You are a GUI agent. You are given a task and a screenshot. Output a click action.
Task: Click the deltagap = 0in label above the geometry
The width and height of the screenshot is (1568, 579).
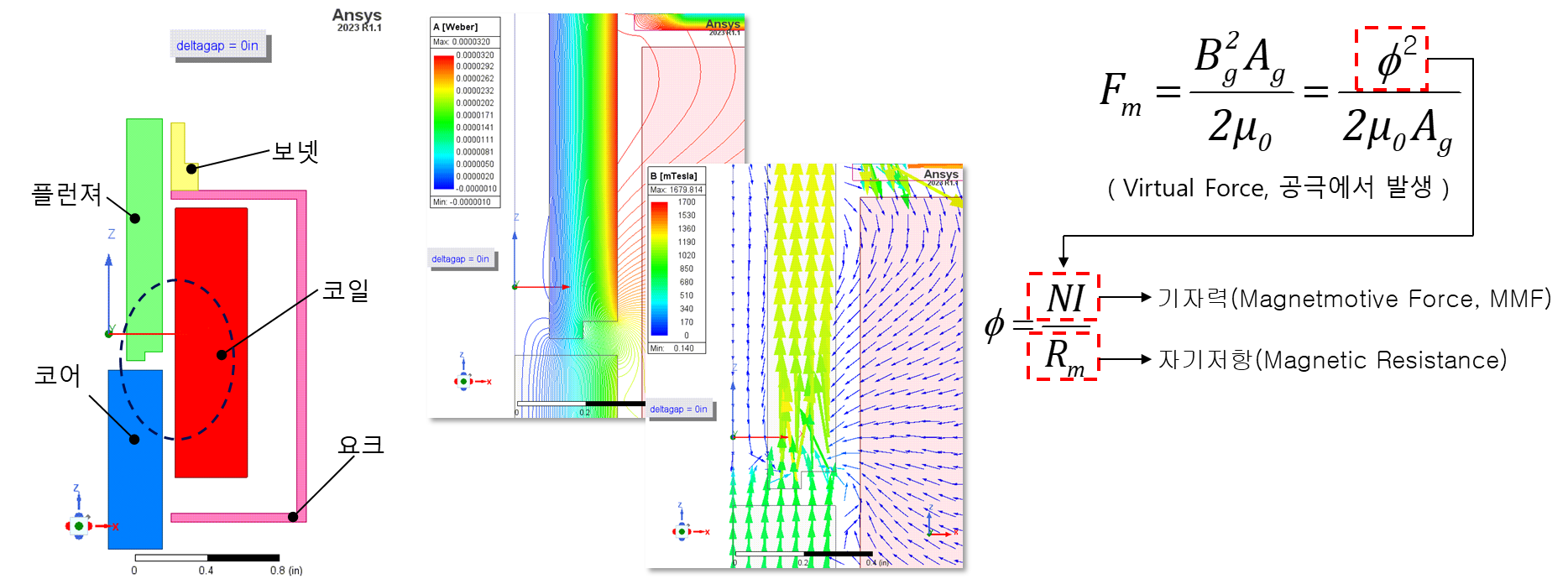pos(217,45)
